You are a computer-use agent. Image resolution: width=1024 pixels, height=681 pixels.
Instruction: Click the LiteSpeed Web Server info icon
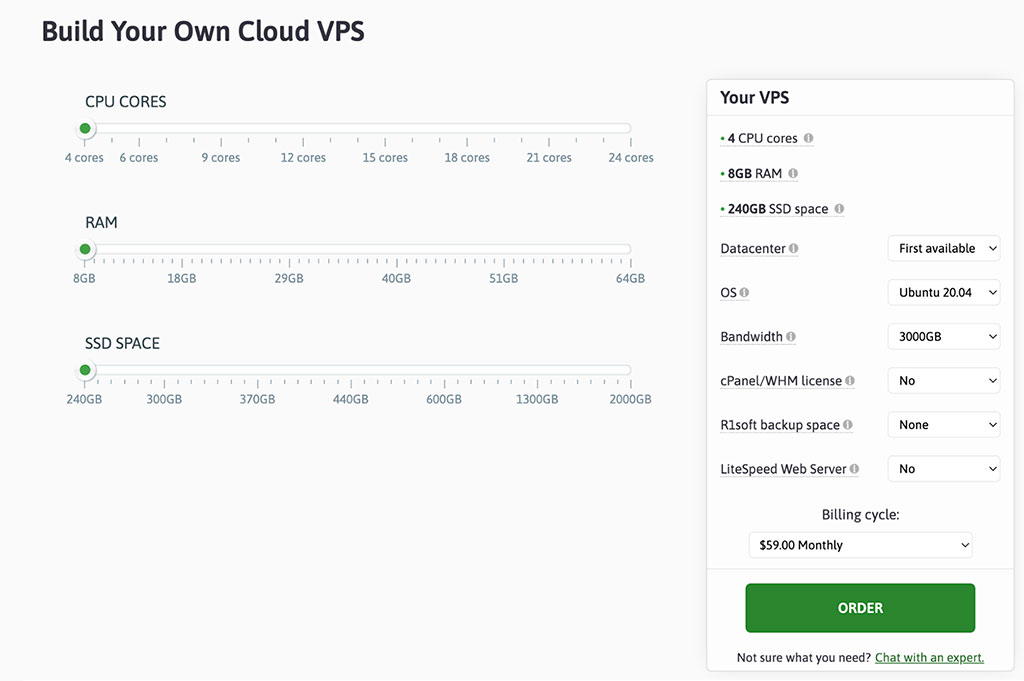click(x=855, y=469)
